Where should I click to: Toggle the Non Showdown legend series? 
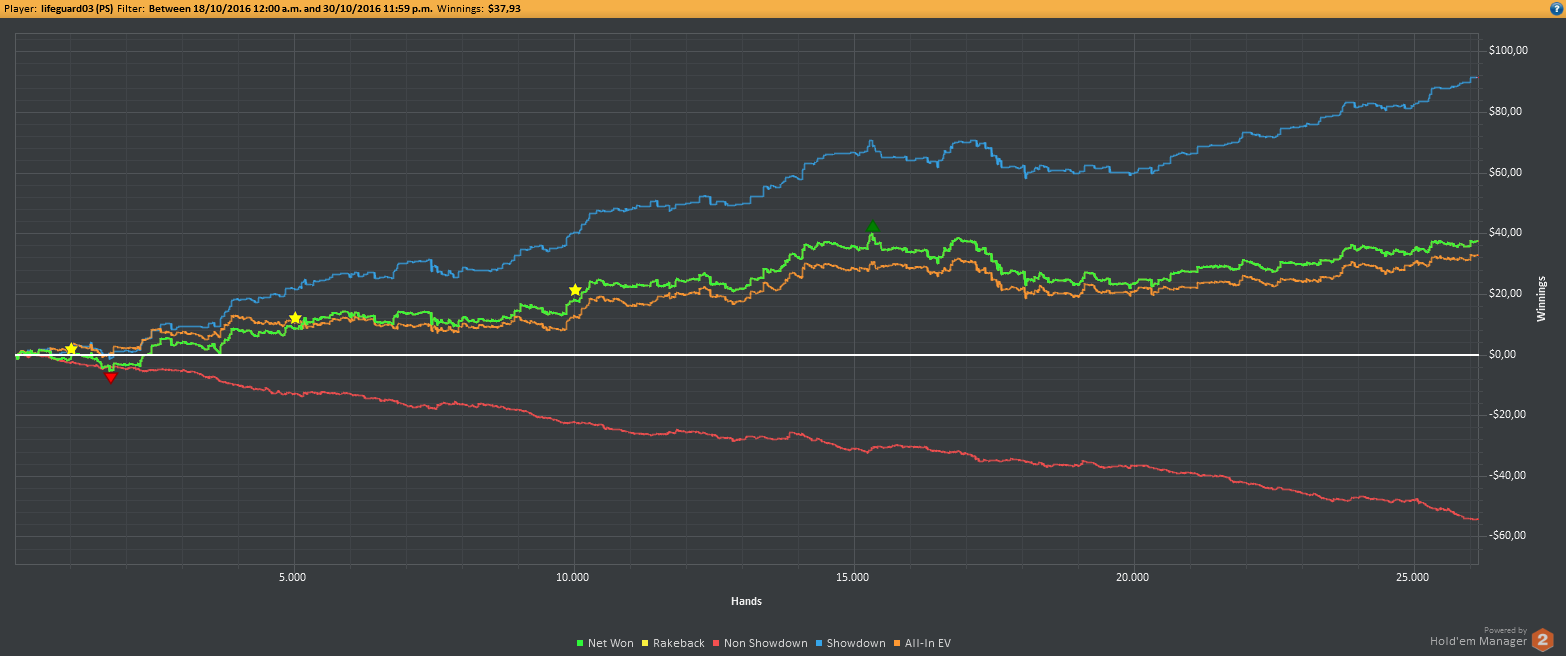click(x=760, y=643)
